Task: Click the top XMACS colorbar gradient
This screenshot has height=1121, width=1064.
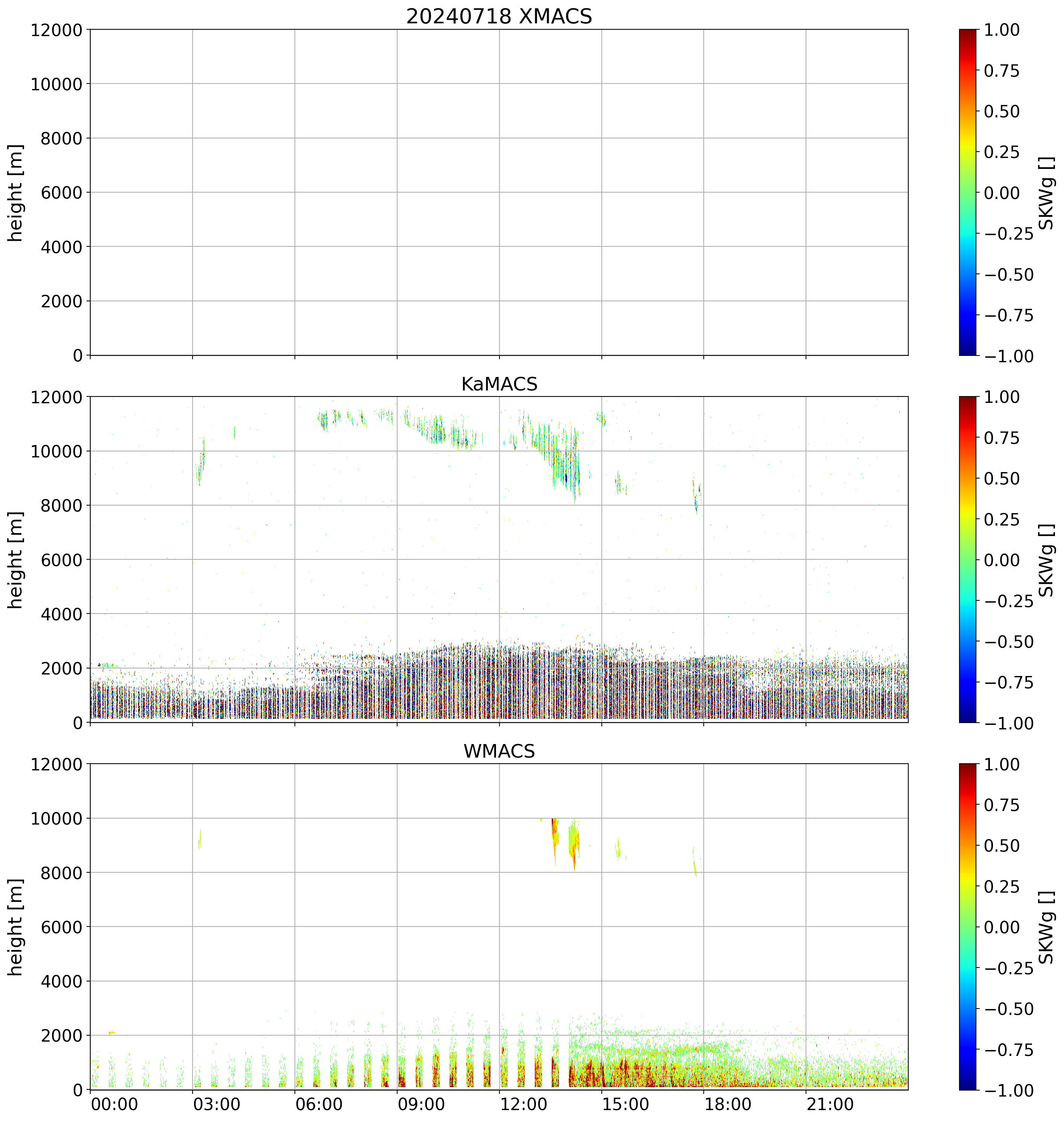Action: coord(968,192)
